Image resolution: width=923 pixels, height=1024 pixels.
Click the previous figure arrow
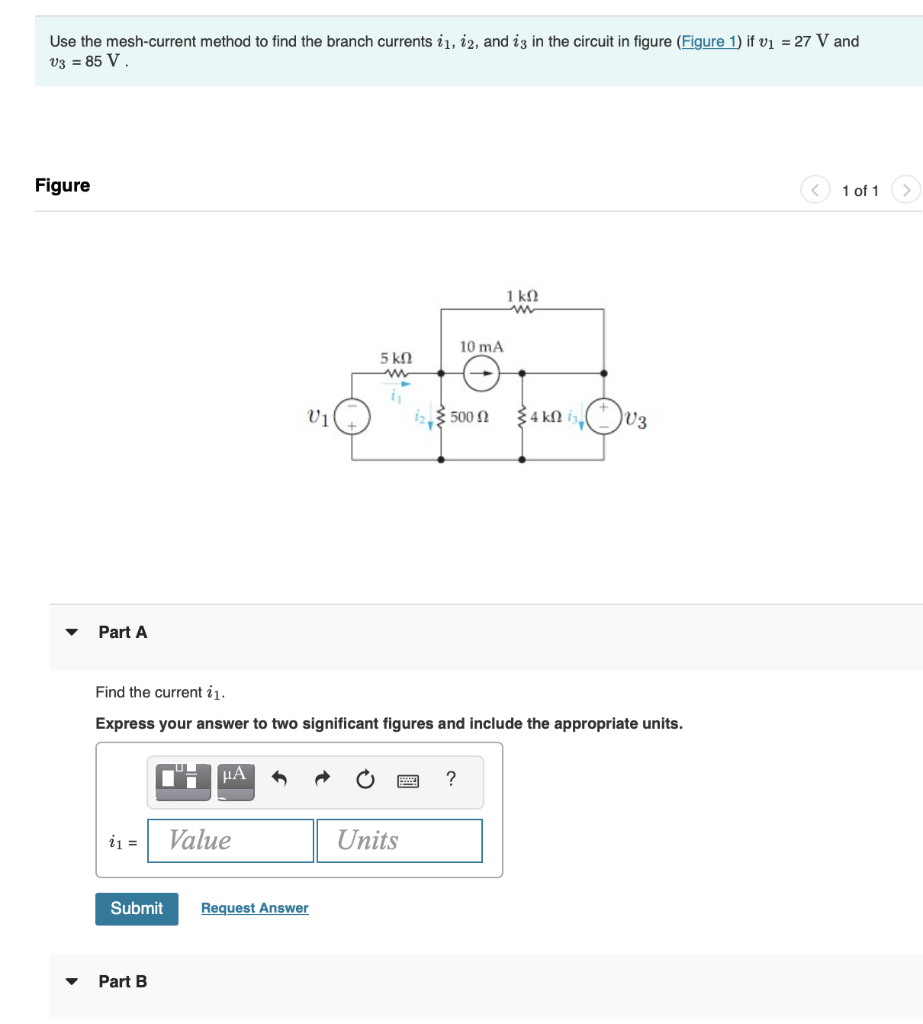815,189
